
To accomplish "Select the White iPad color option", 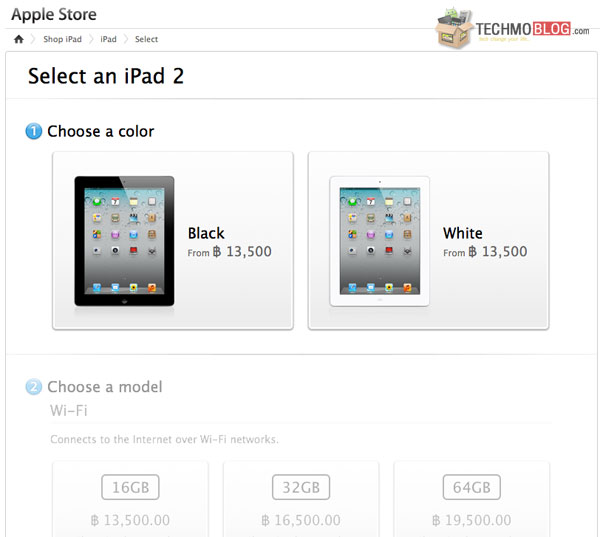I will coord(429,240).
